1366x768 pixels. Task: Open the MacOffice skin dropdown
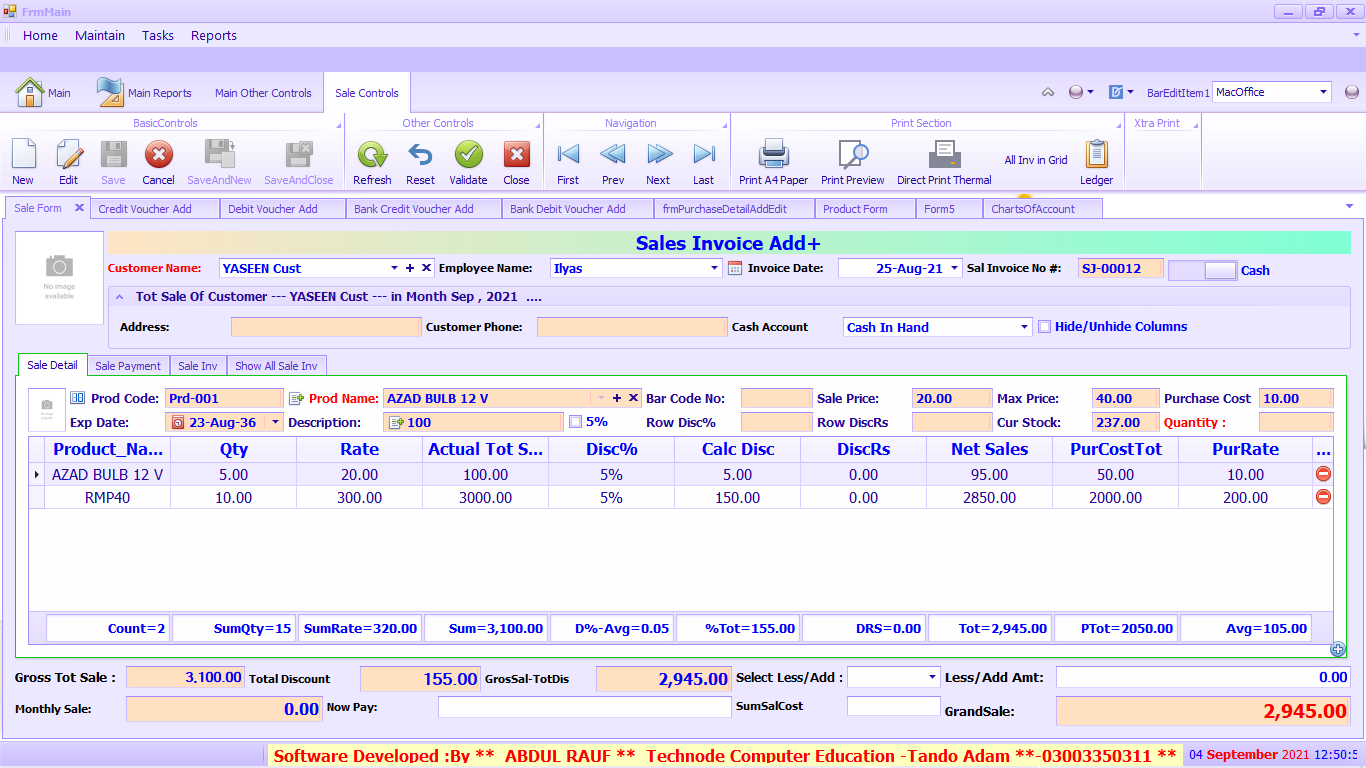pyautogui.click(x=1323, y=92)
